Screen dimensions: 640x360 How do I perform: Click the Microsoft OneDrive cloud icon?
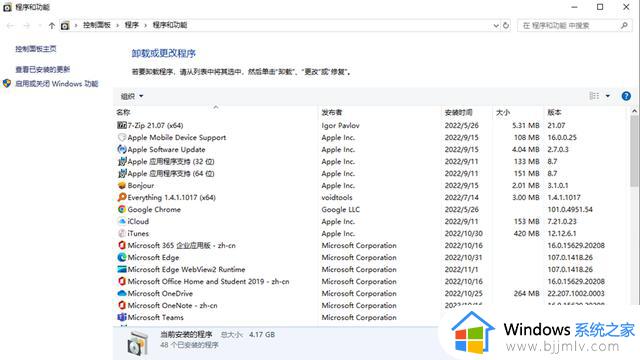pyautogui.click(x=122, y=293)
